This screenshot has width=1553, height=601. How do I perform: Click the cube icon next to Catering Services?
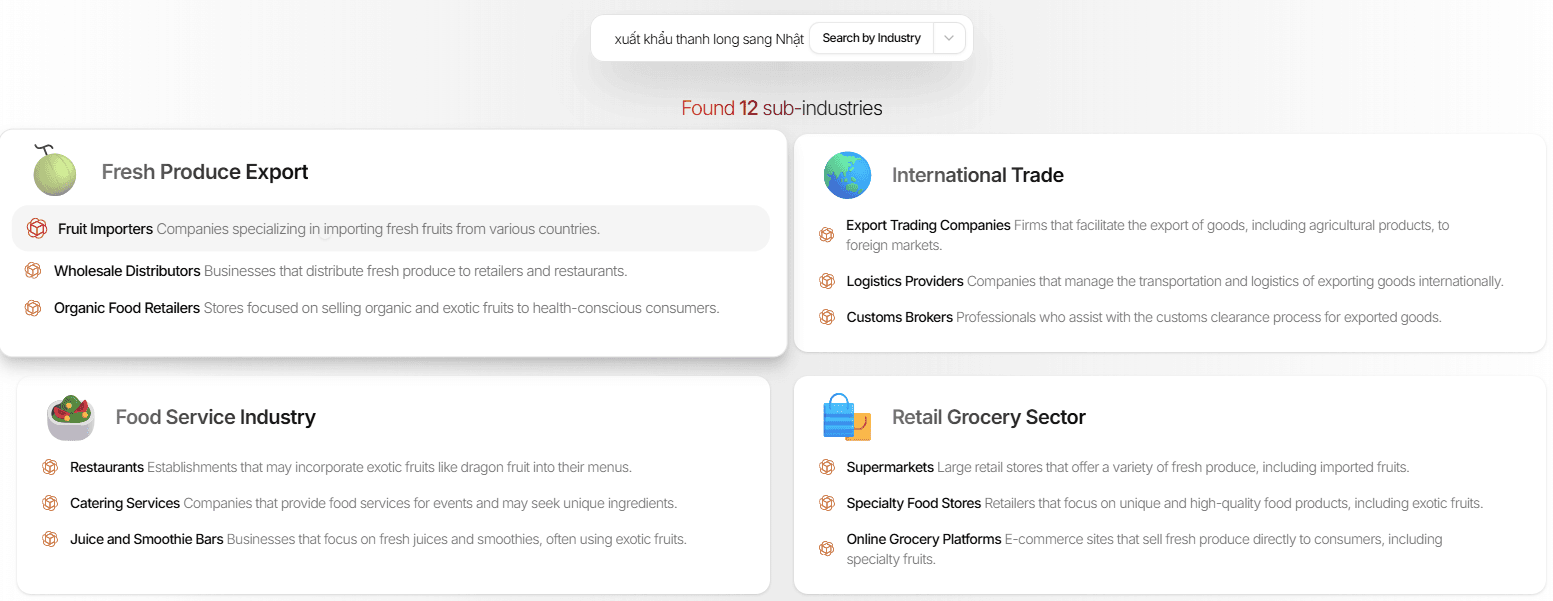(50, 503)
